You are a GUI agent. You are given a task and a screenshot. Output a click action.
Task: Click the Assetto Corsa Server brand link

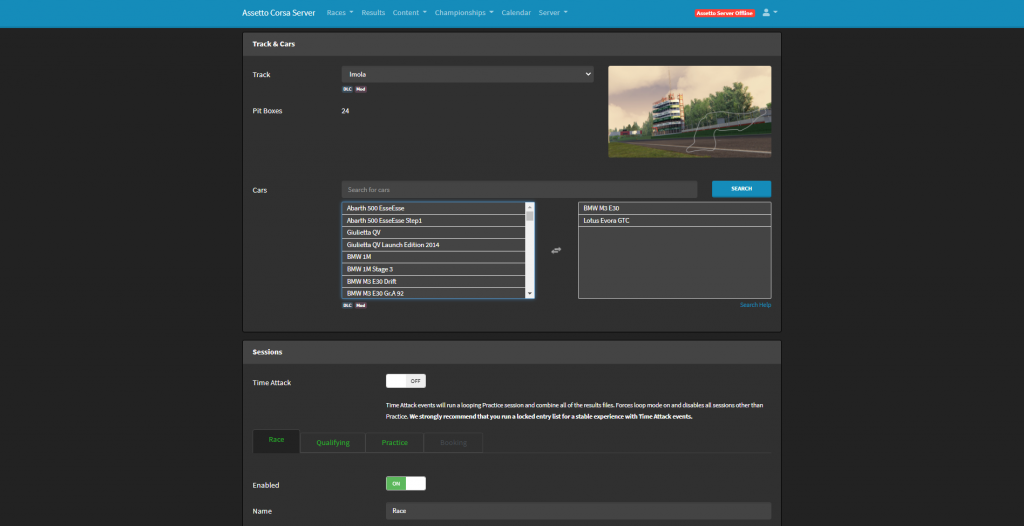[x=279, y=12]
